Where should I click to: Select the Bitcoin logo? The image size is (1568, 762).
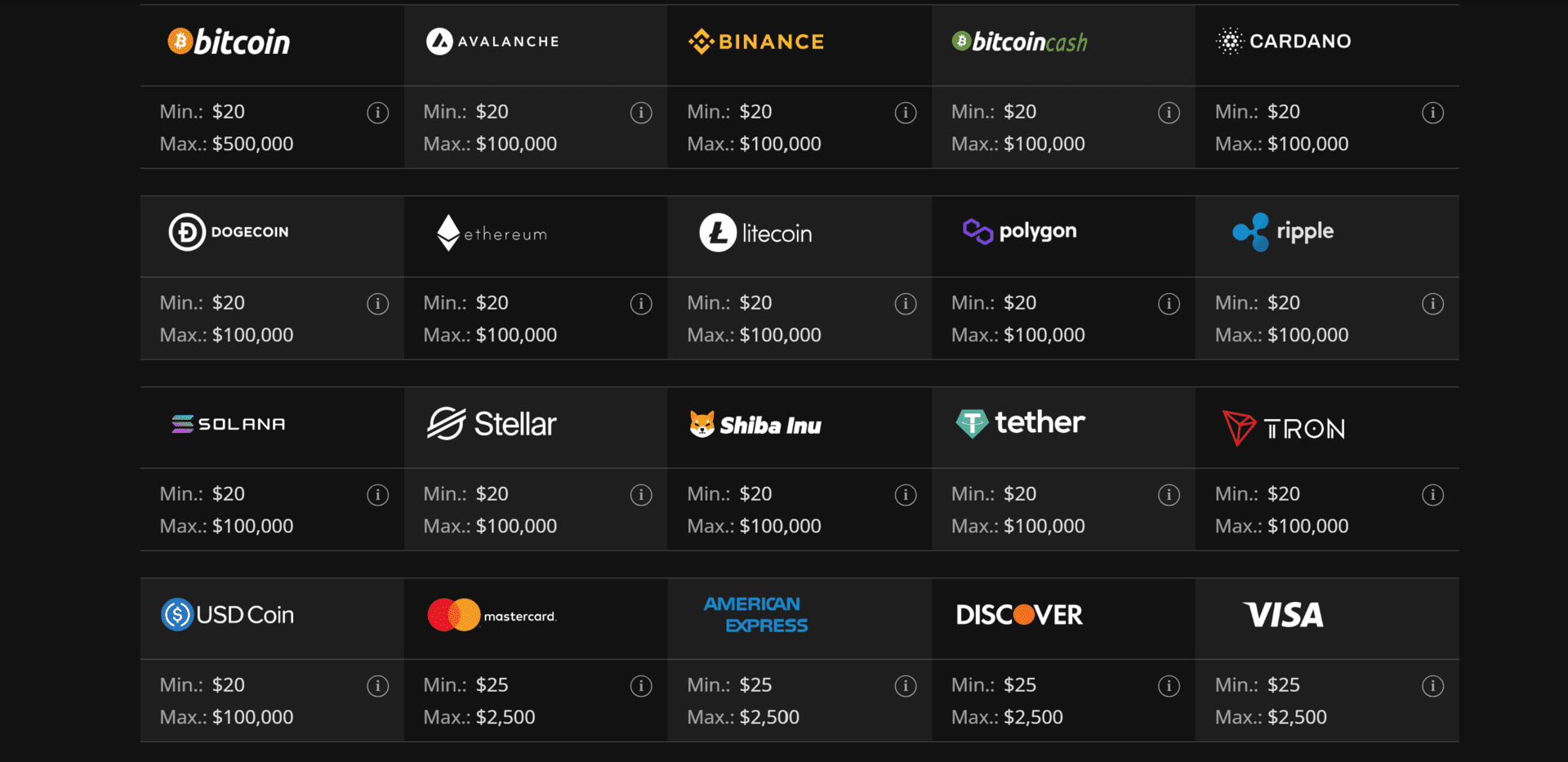pos(229,42)
